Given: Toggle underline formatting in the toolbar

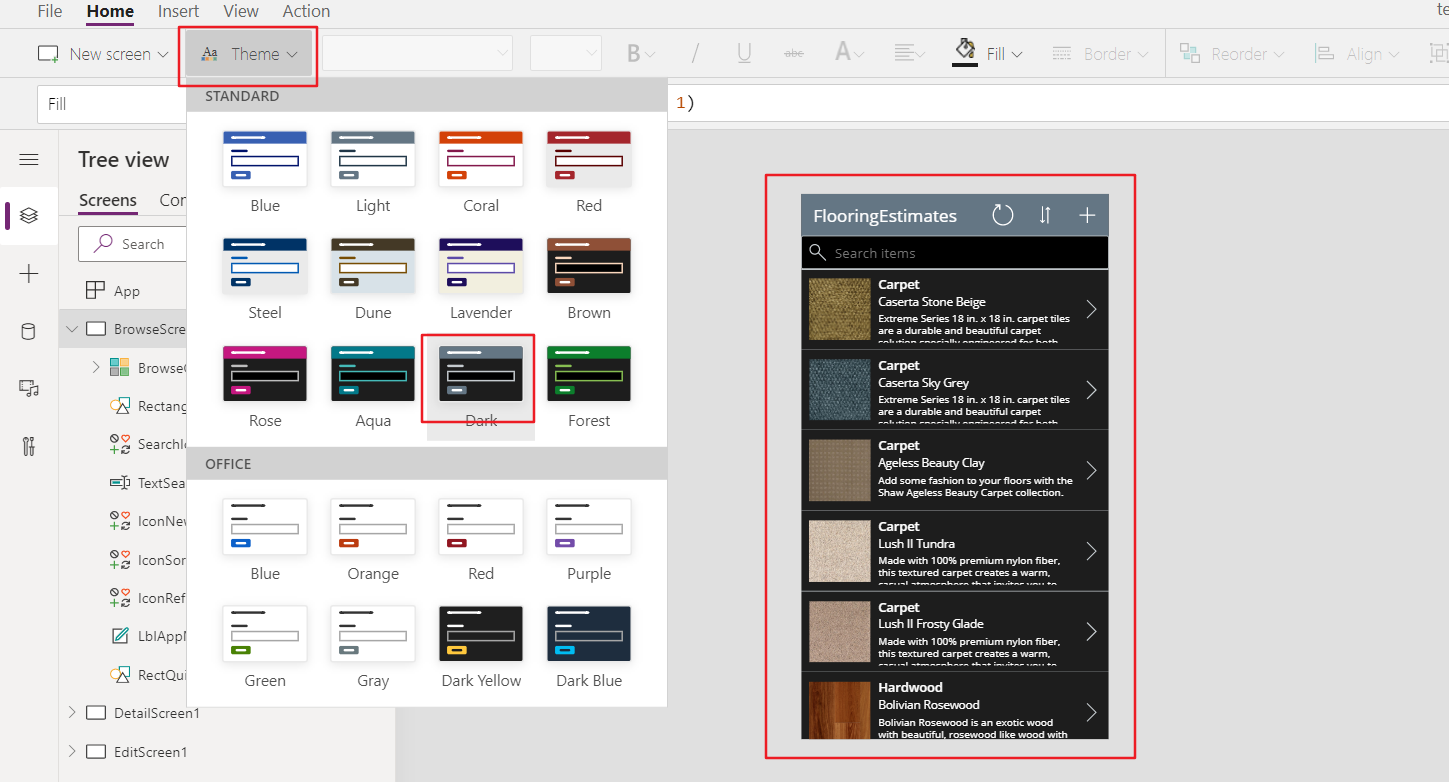Looking at the screenshot, I should [743, 52].
